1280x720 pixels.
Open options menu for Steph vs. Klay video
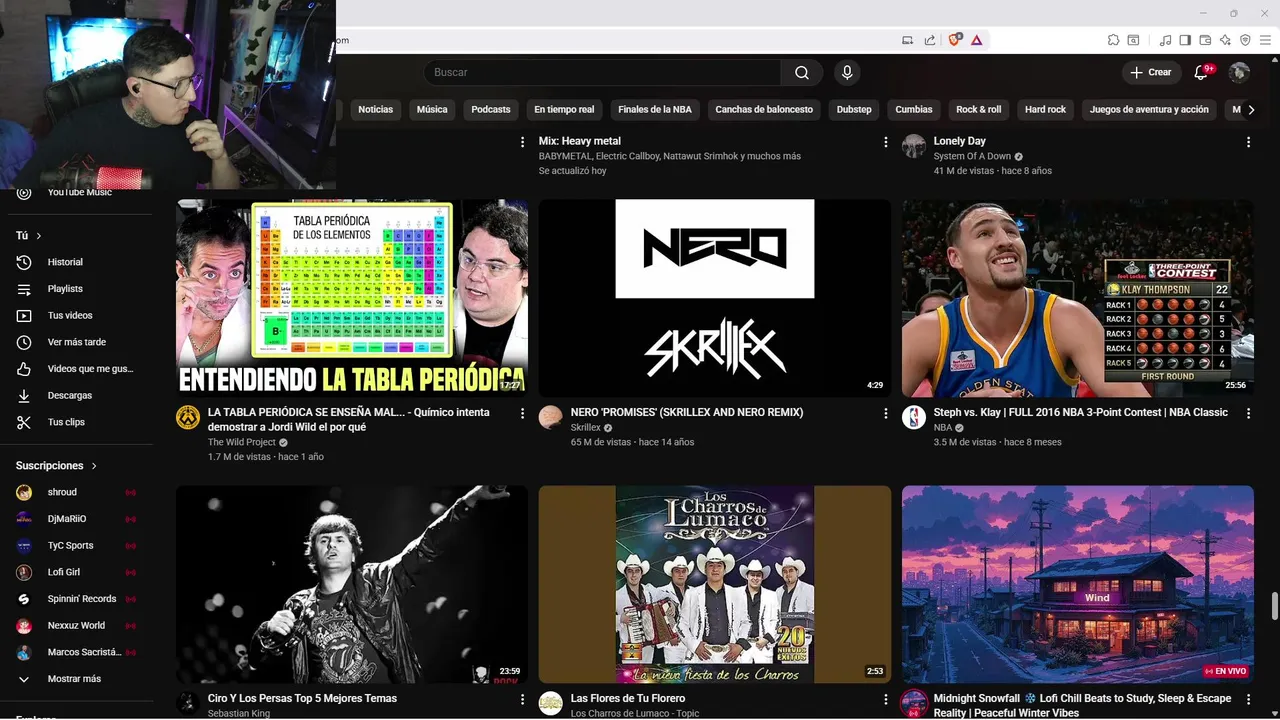[x=1248, y=413]
